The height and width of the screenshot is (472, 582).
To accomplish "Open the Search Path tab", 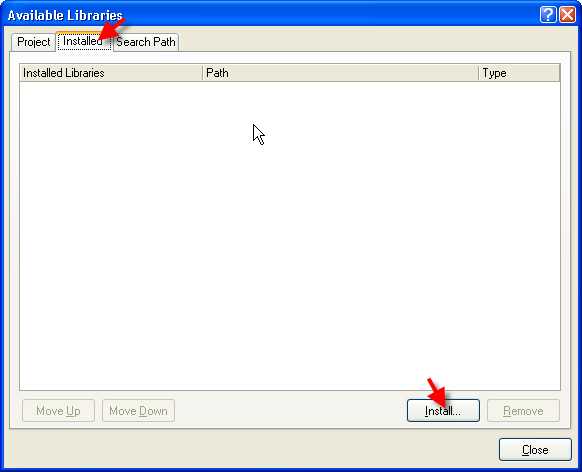I will click(146, 42).
